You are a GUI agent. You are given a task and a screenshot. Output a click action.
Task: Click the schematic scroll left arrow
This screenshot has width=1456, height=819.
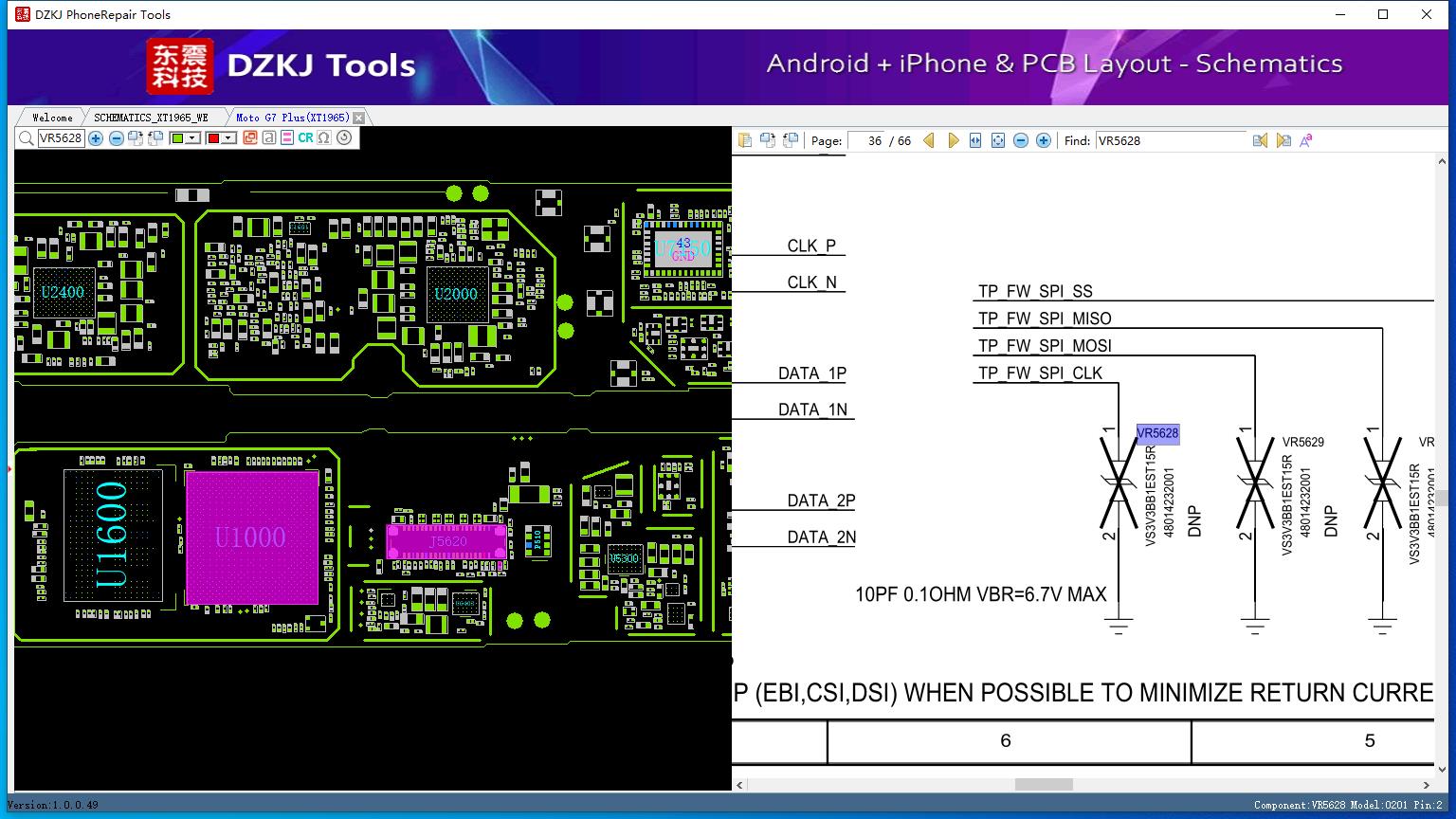tap(740, 785)
